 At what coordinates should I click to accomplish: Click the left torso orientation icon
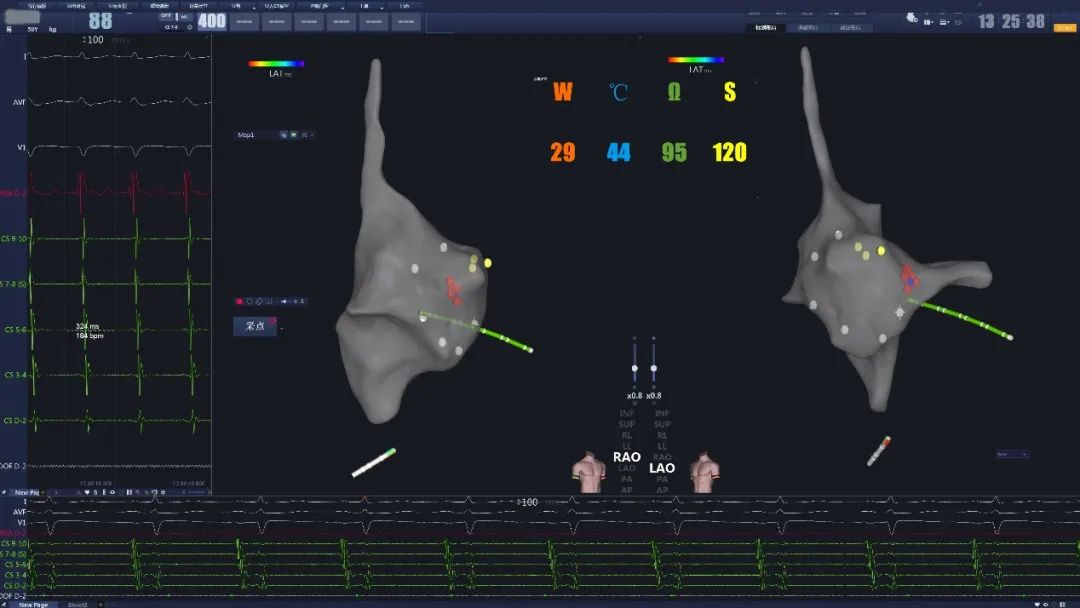tap(589, 471)
